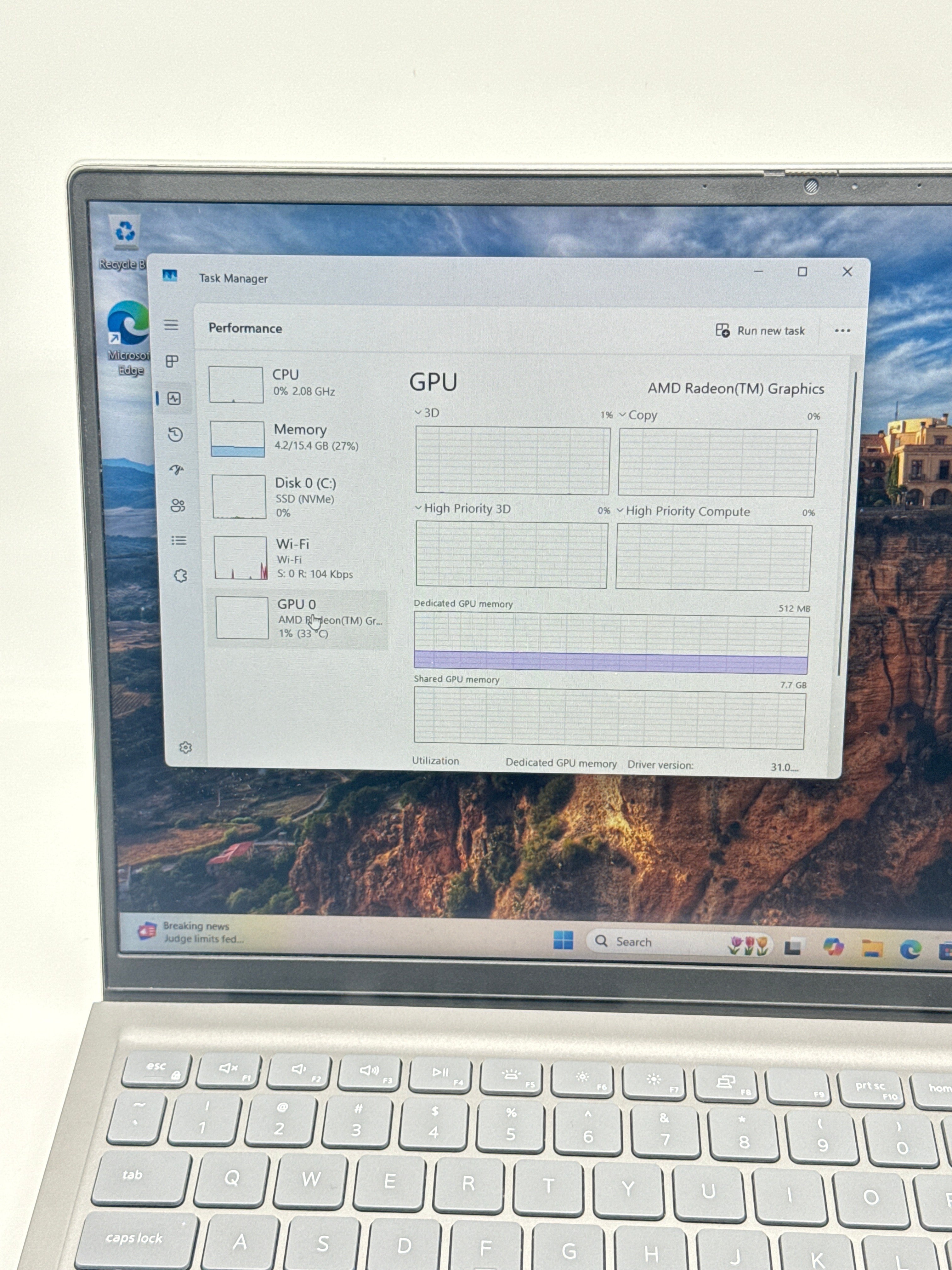Open the Copy engine dropdown chevron

click(x=622, y=415)
